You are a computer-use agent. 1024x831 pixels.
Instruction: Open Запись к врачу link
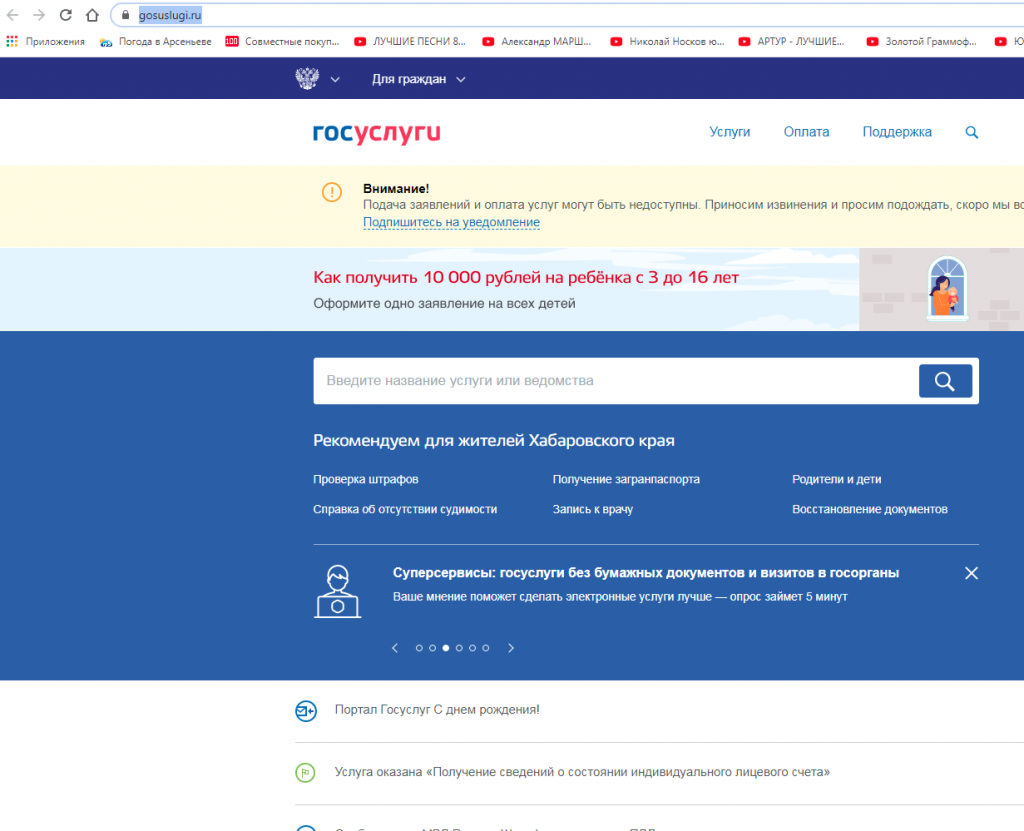pos(593,510)
